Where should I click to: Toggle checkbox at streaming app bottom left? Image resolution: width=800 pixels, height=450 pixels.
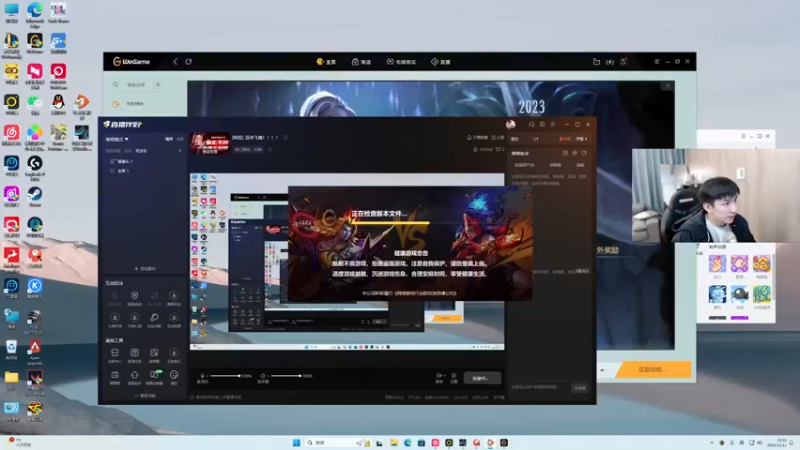coord(192,397)
